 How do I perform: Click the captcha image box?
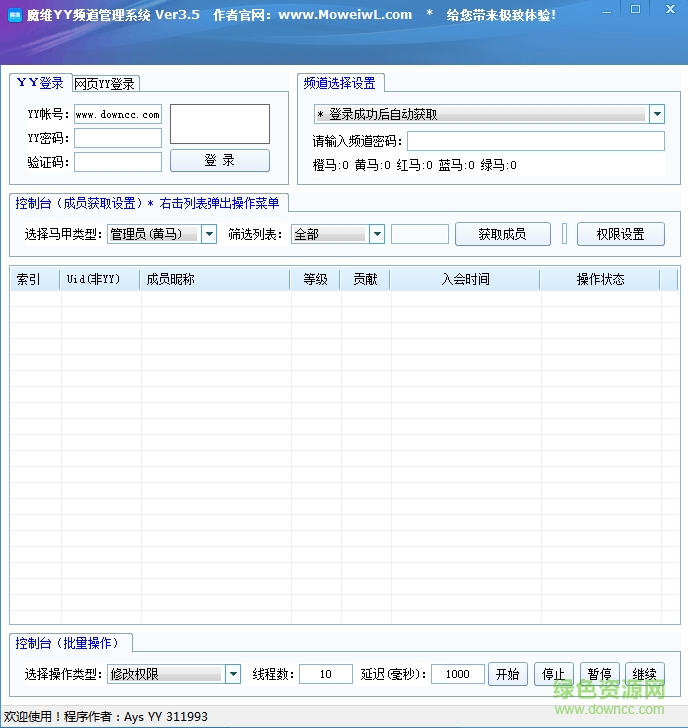(220, 124)
